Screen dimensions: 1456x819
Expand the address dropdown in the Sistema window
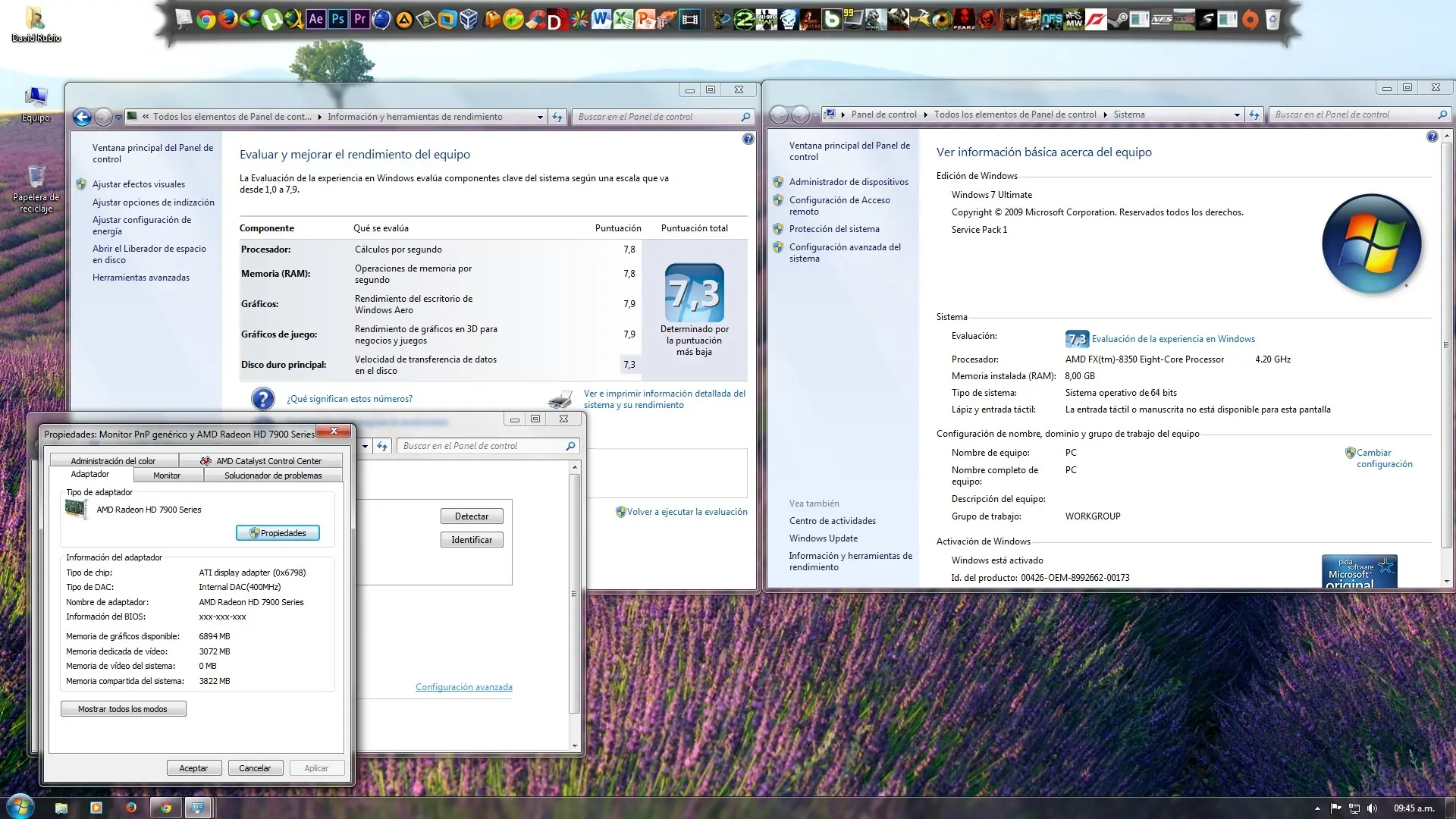[1237, 115]
